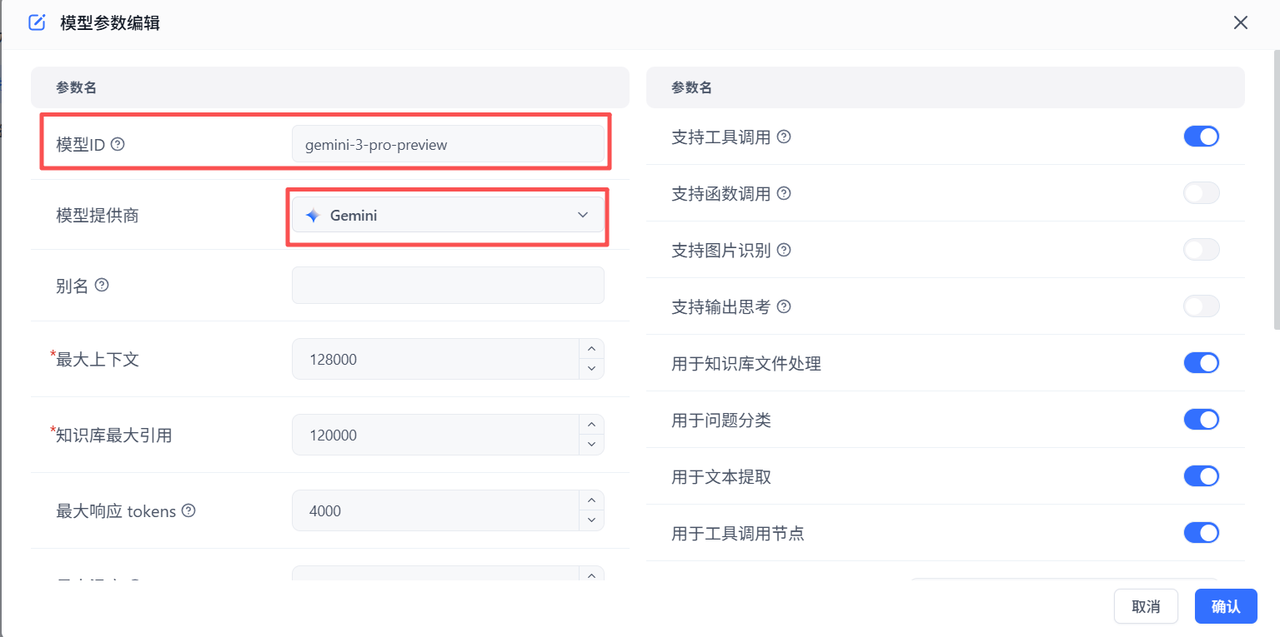
Task: Open the 模型提供商 Gemini dropdown
Action: (x=448, y=215)
